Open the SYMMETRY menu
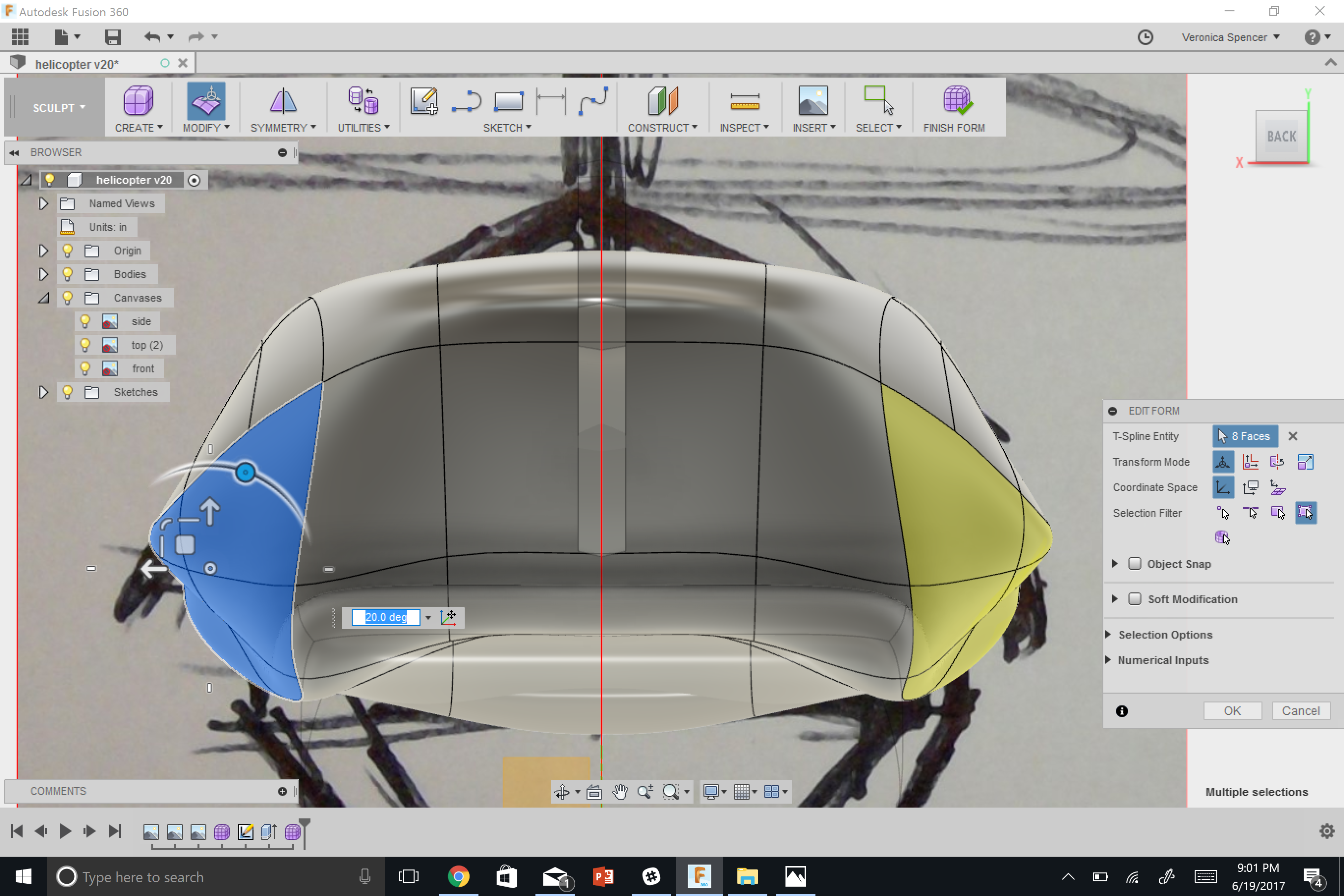This screenshot has height=896, width=1344. (x=283, y=127)
